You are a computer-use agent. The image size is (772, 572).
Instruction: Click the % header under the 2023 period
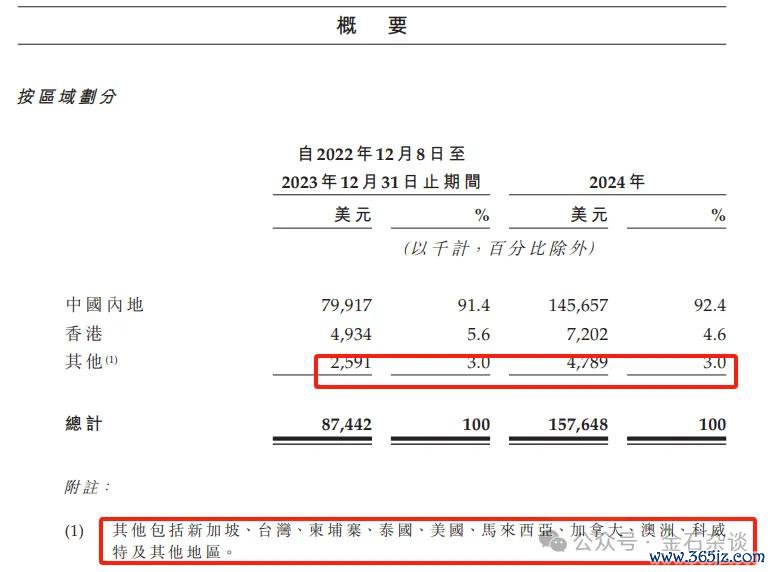(x=482, y=216)
